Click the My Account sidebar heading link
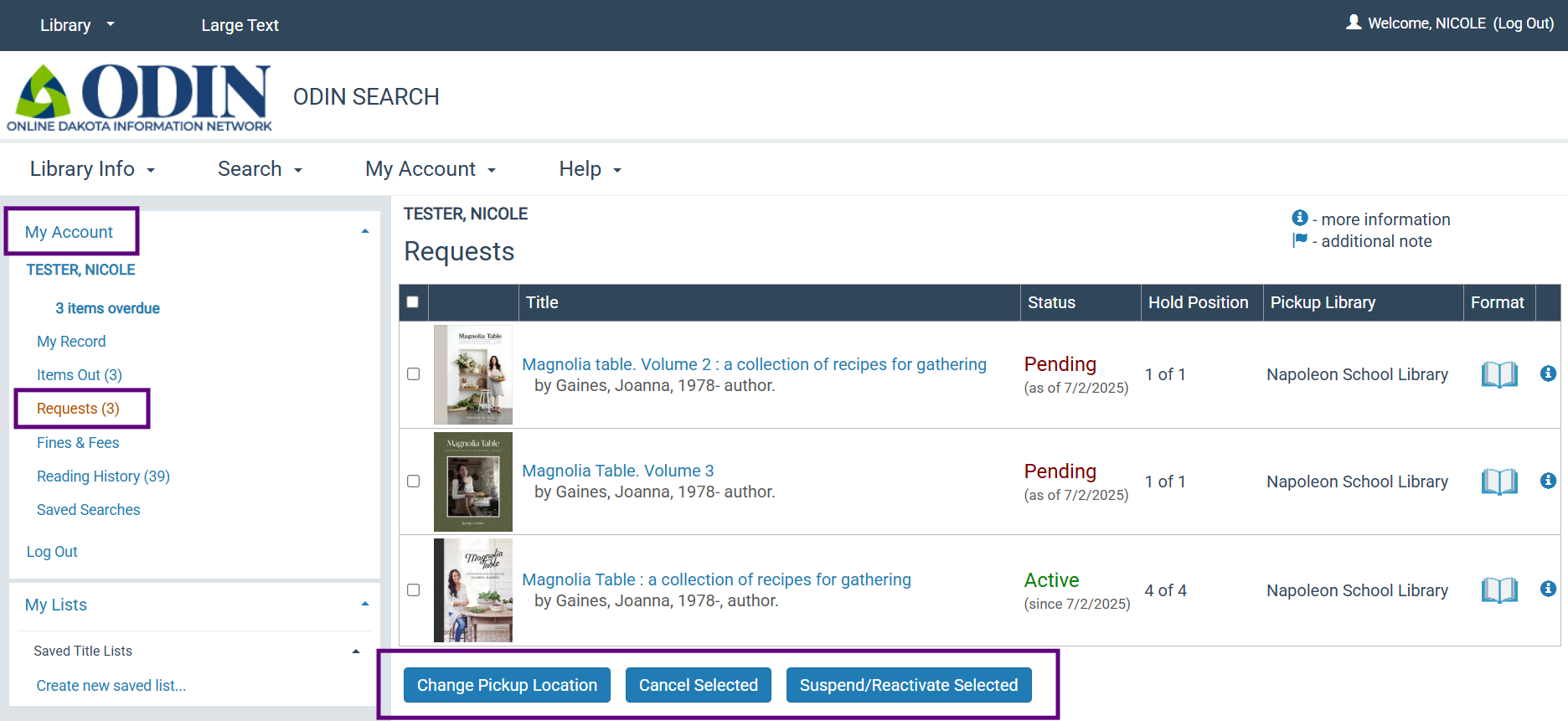Image resolution: width=1568 pixels, height=721 pixels. [x=69, y=232]
